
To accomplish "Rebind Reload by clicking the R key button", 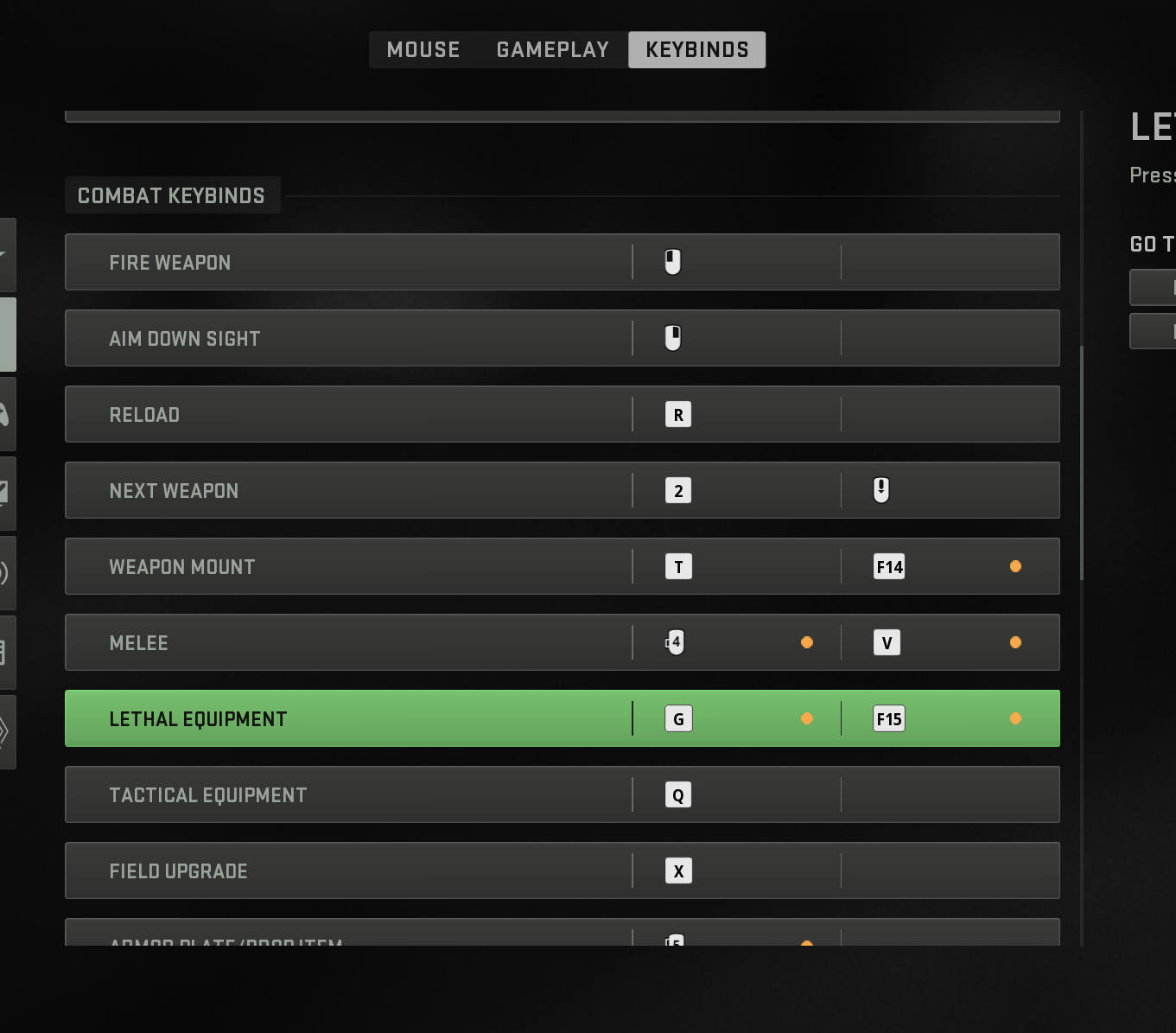I will [x=678, y=414].
